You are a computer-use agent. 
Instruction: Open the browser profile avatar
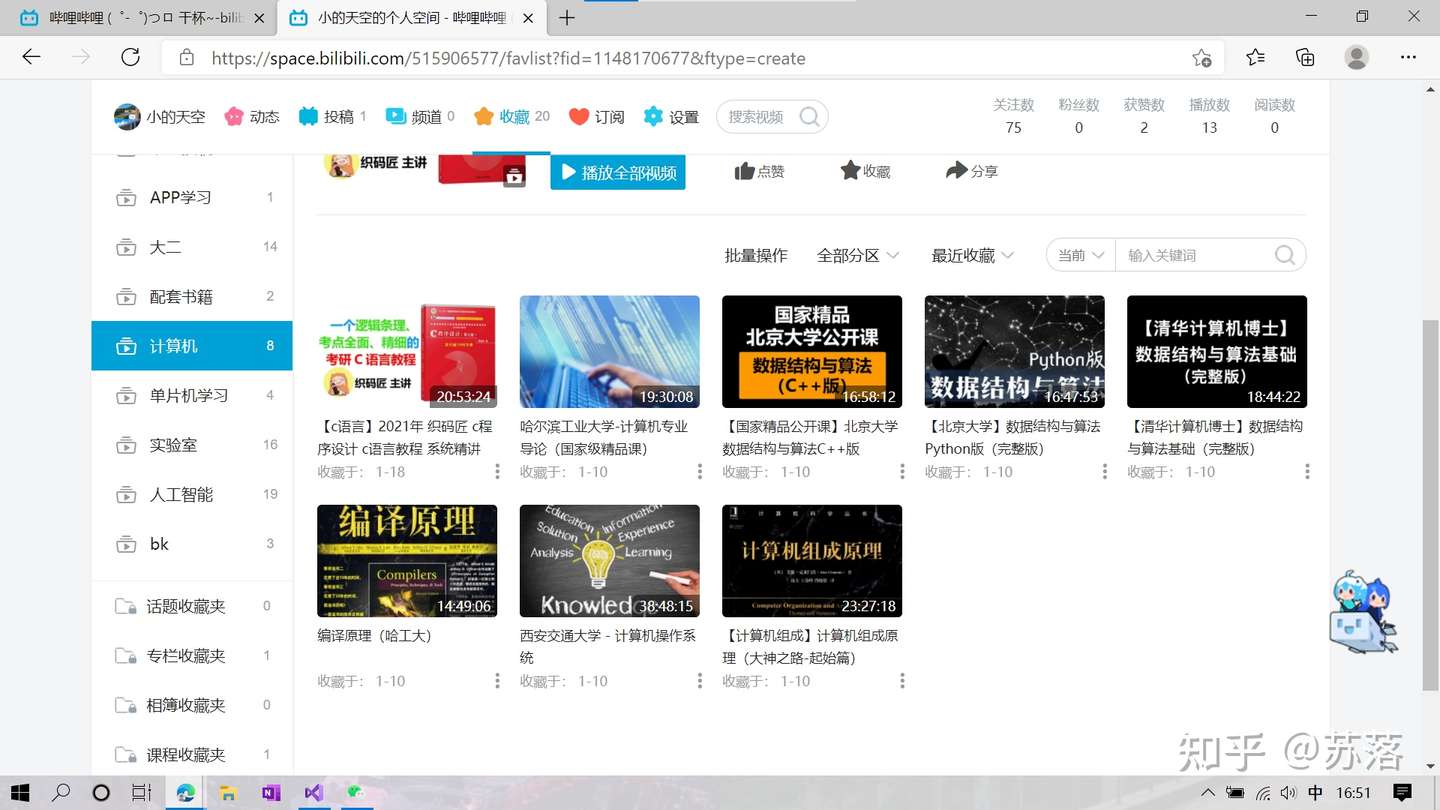[1357, 57]
